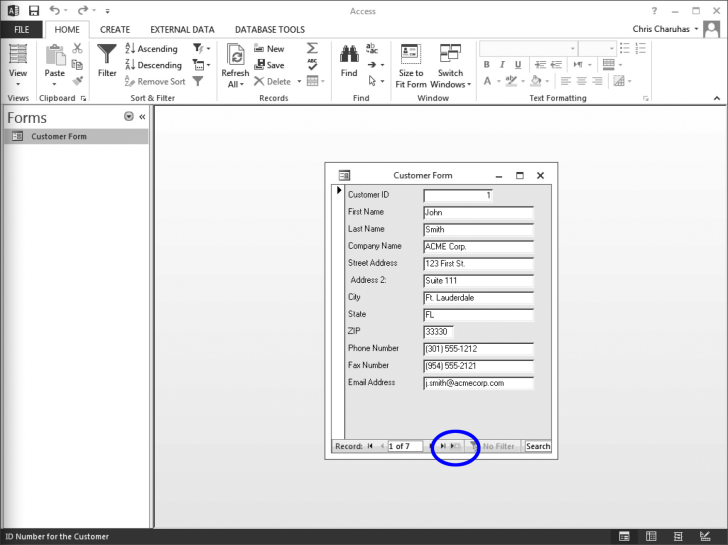Click the Descending sort button
This screenshot has height=545, width=728.
coord(153,65)
